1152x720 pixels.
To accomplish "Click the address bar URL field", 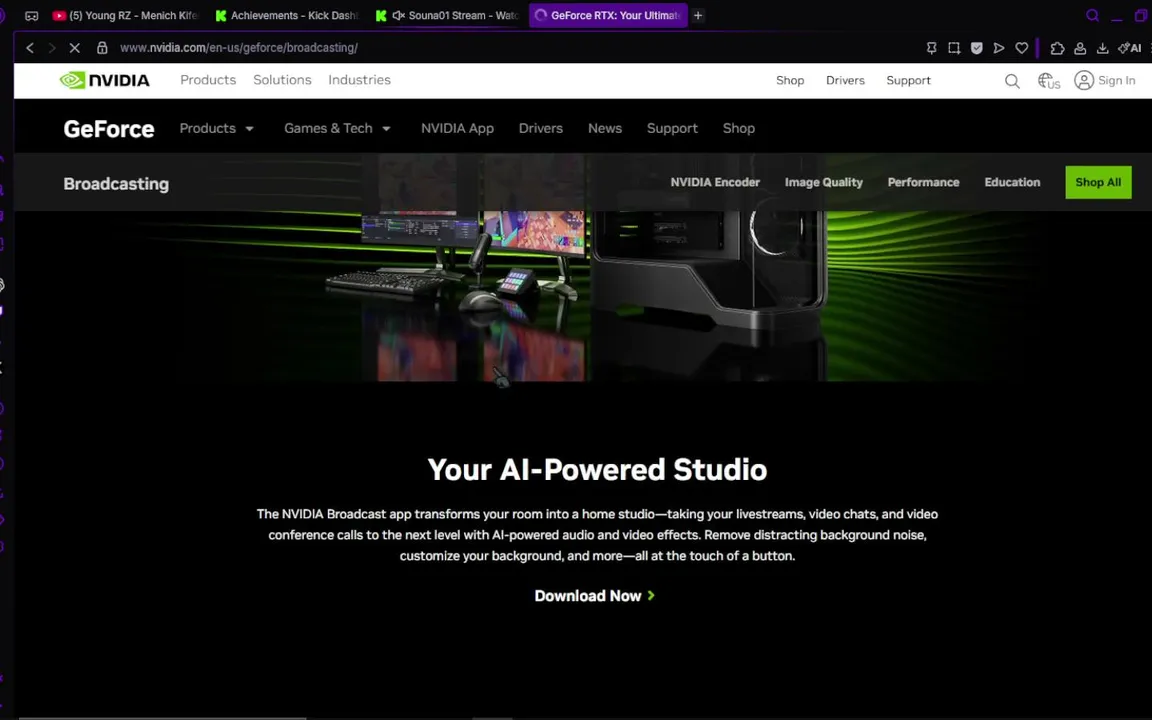I will 239,48.
